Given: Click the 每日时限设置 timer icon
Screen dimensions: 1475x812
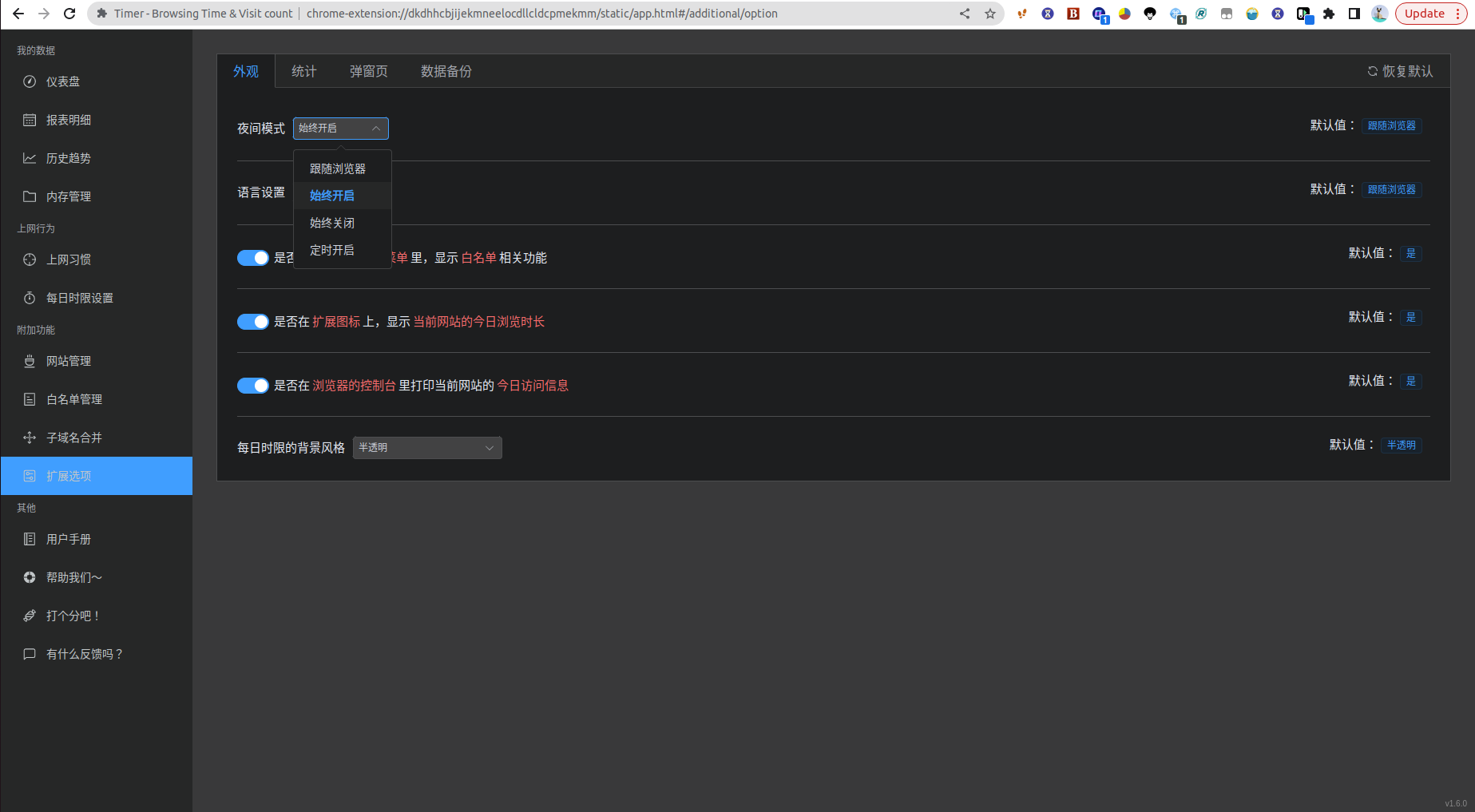Looking at the screenshot, I should [30, 298].
